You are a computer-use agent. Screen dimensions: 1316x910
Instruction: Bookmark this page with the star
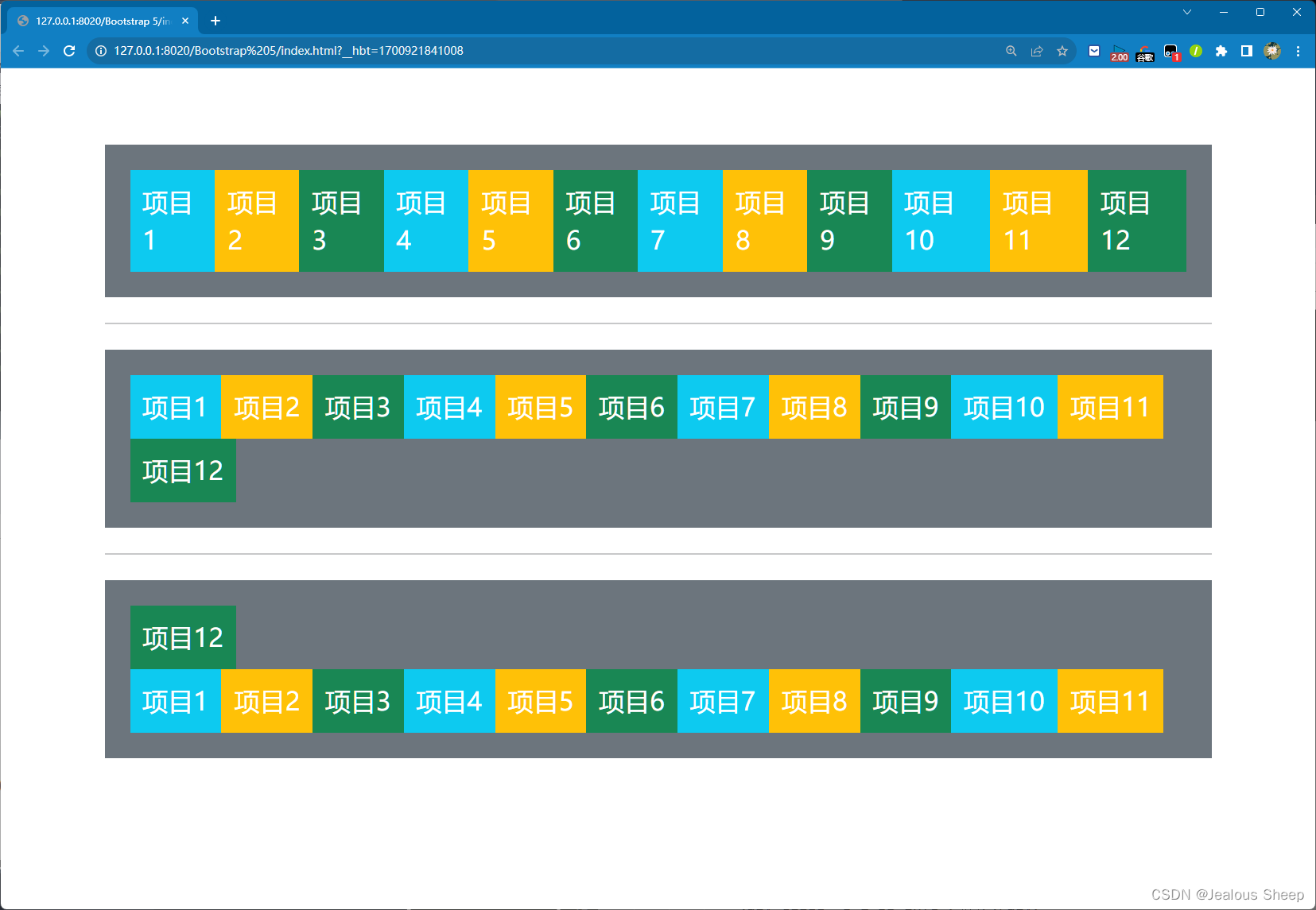[1063, 51]
